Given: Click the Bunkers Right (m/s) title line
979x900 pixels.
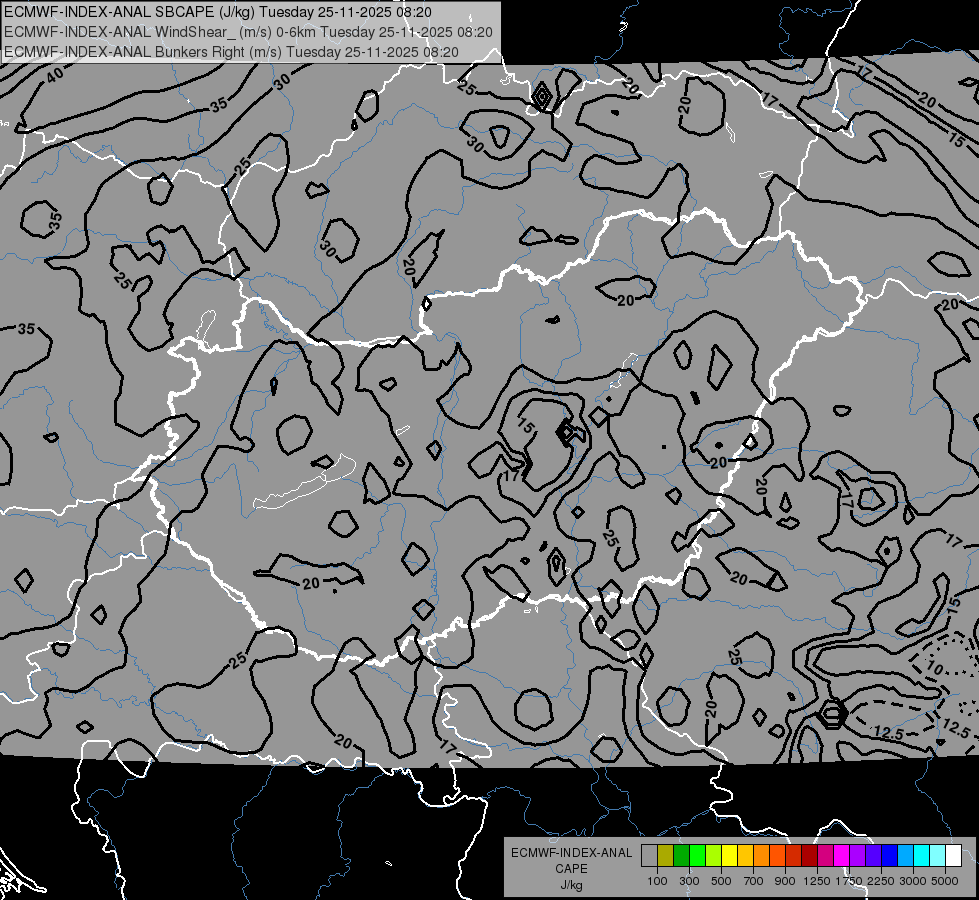Looking at the screenshot, I should click(x=231, y=52).
